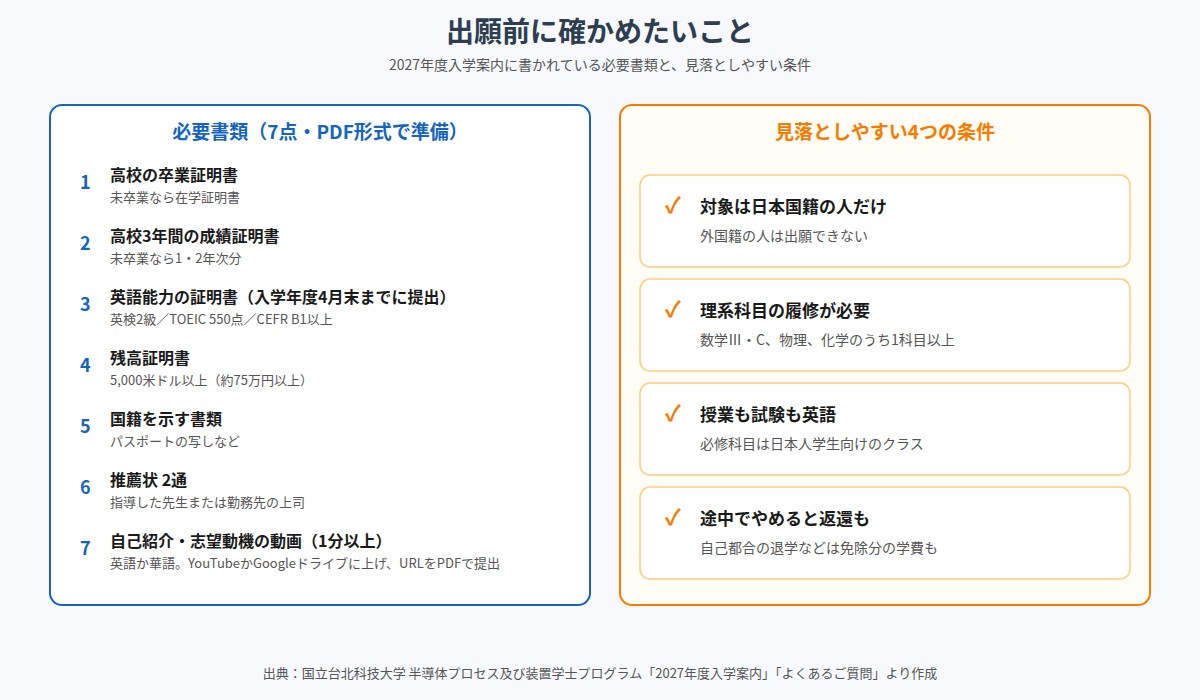Click the note 外国籍の人は出願できない

pyautogui.click(x=784, y=236)
